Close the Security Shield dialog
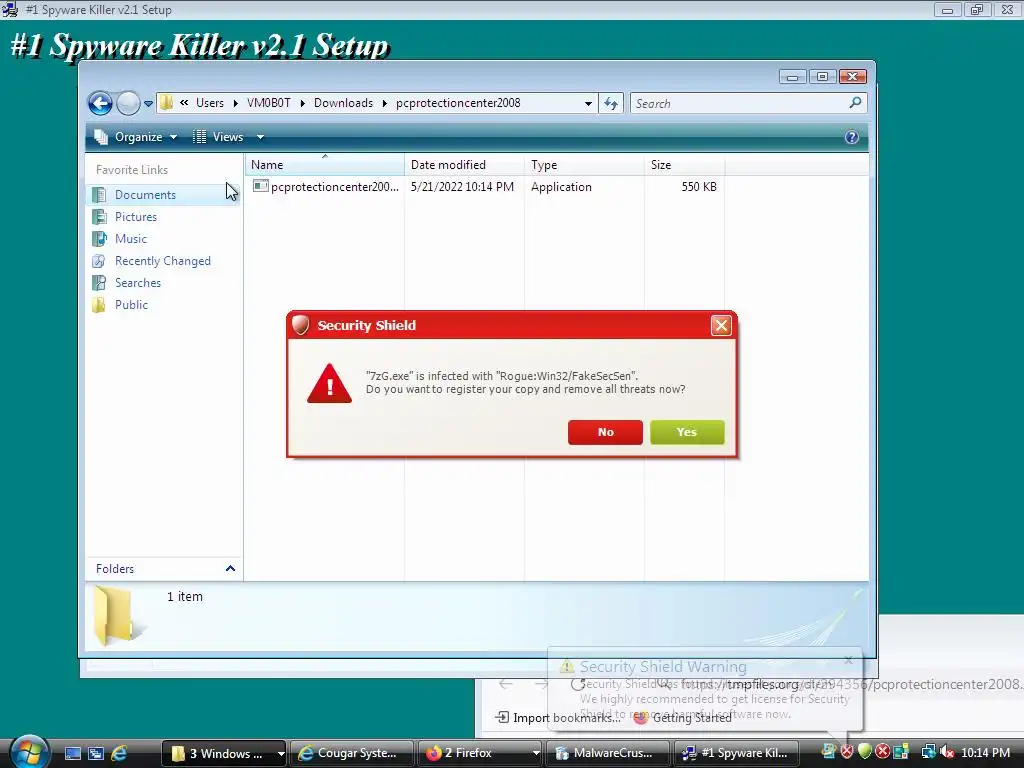This screenshot has width=1024, height=768. pos(721,325)
